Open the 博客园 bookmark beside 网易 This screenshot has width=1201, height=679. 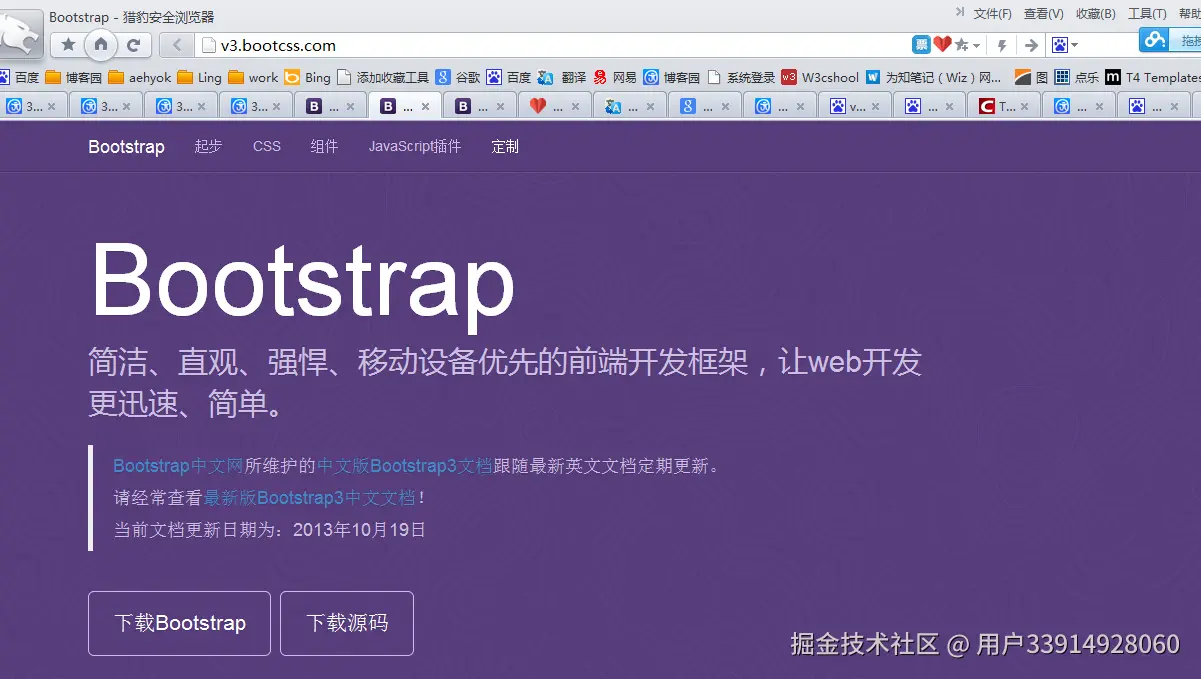coord(671,77)
